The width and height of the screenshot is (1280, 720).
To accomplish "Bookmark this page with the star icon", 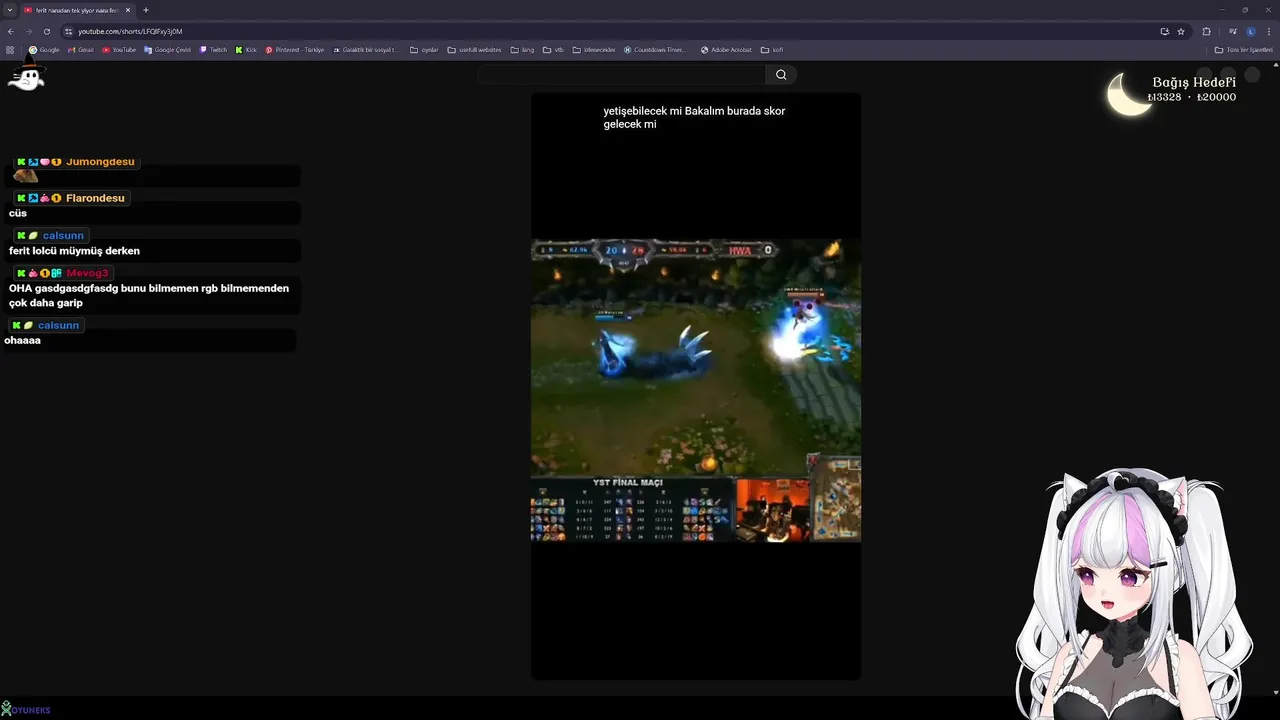I will point(1181,31).
